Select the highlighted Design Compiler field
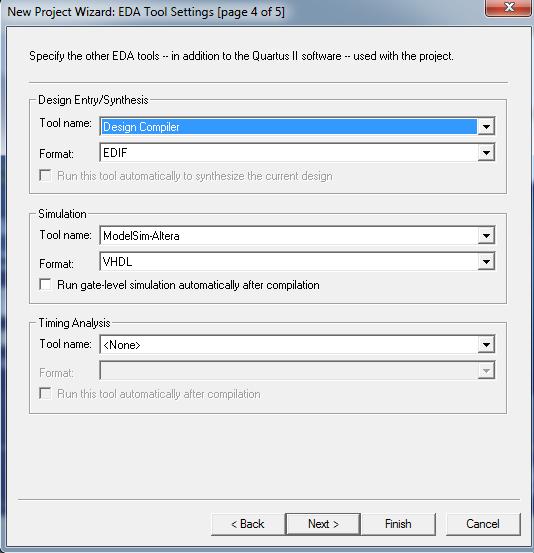This screenshot has height=553, width=534. coord(289,127)
